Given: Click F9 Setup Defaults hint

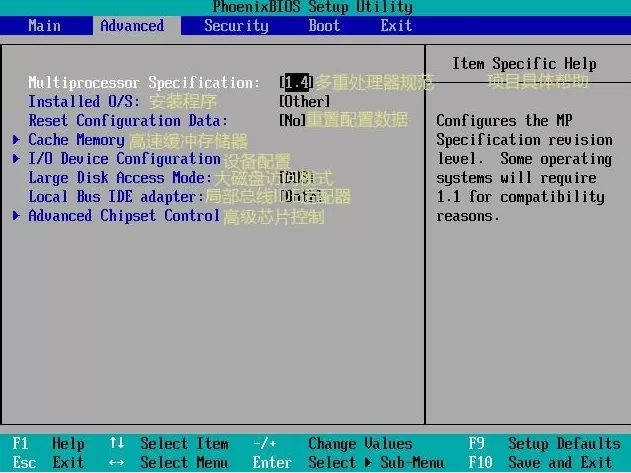Looking at the screenshot, I should [x=544, y=444].
